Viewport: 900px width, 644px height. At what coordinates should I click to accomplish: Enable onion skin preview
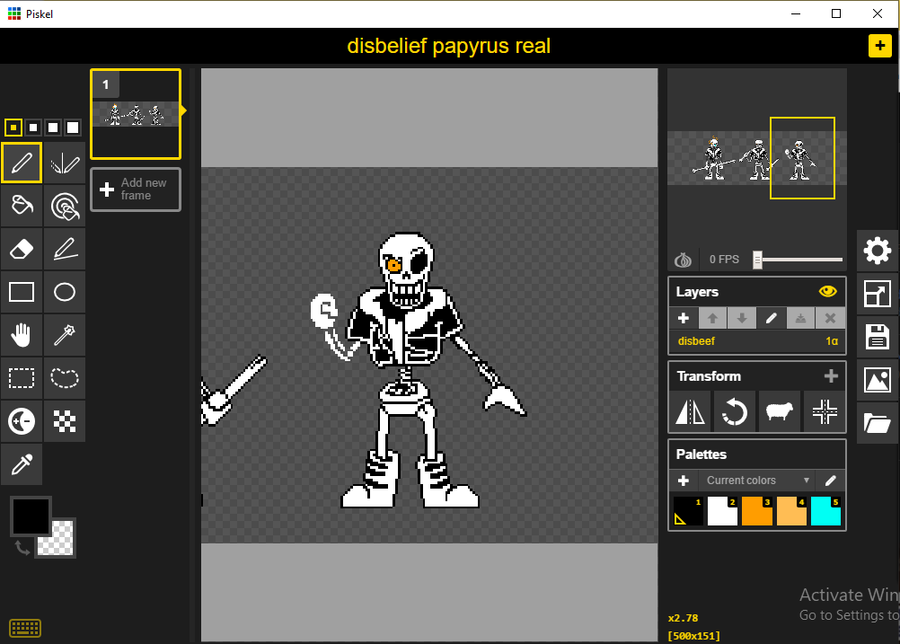click(683, 259)
